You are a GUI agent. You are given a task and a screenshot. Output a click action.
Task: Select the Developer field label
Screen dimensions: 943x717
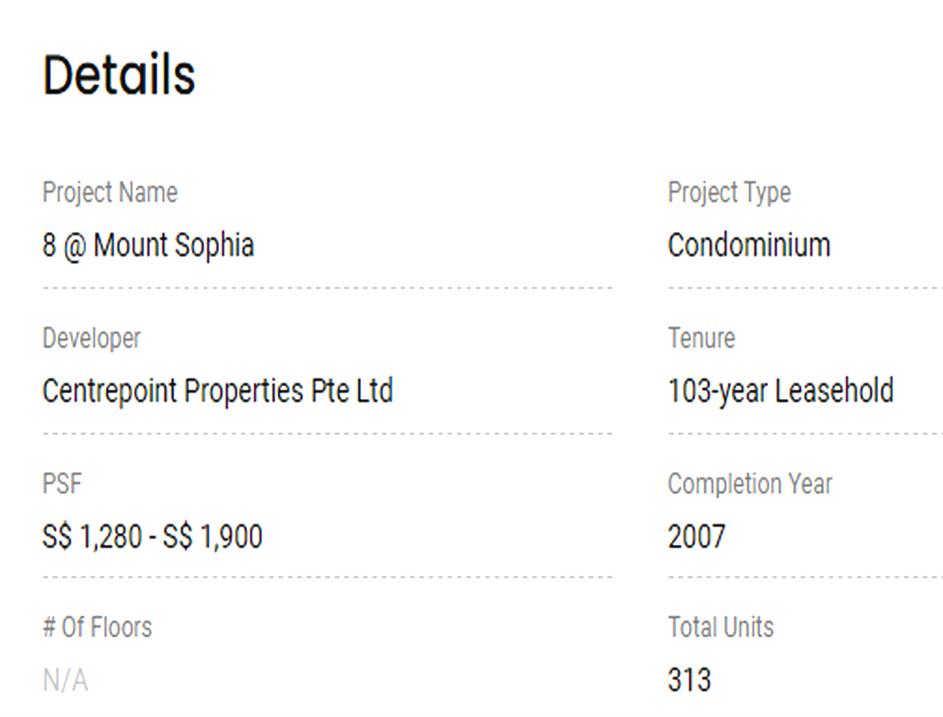[91, 338]
